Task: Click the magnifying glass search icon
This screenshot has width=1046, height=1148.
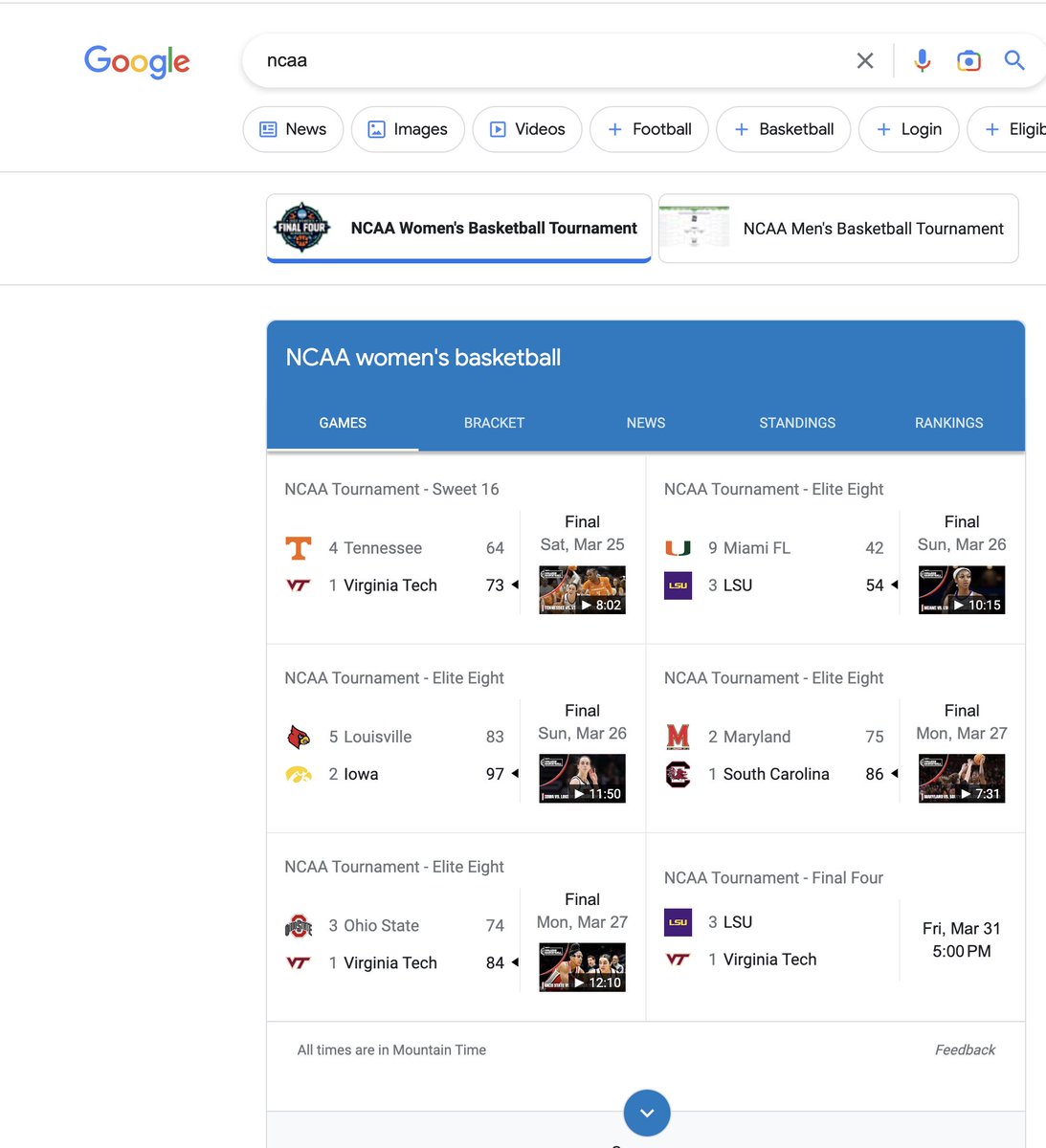Action: click(x=1014, y=60)
